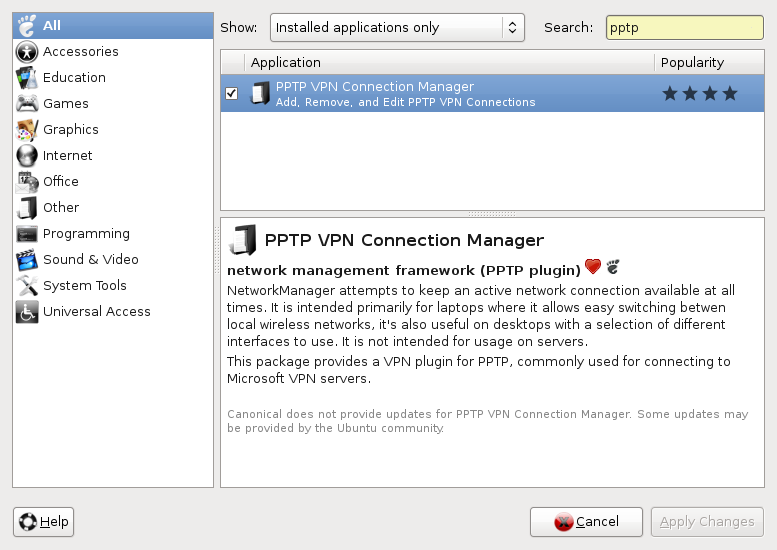The width and height of the screenshot is (777, 550).
Task: Click the Accessories category icon
Action: tap(27, 52)
